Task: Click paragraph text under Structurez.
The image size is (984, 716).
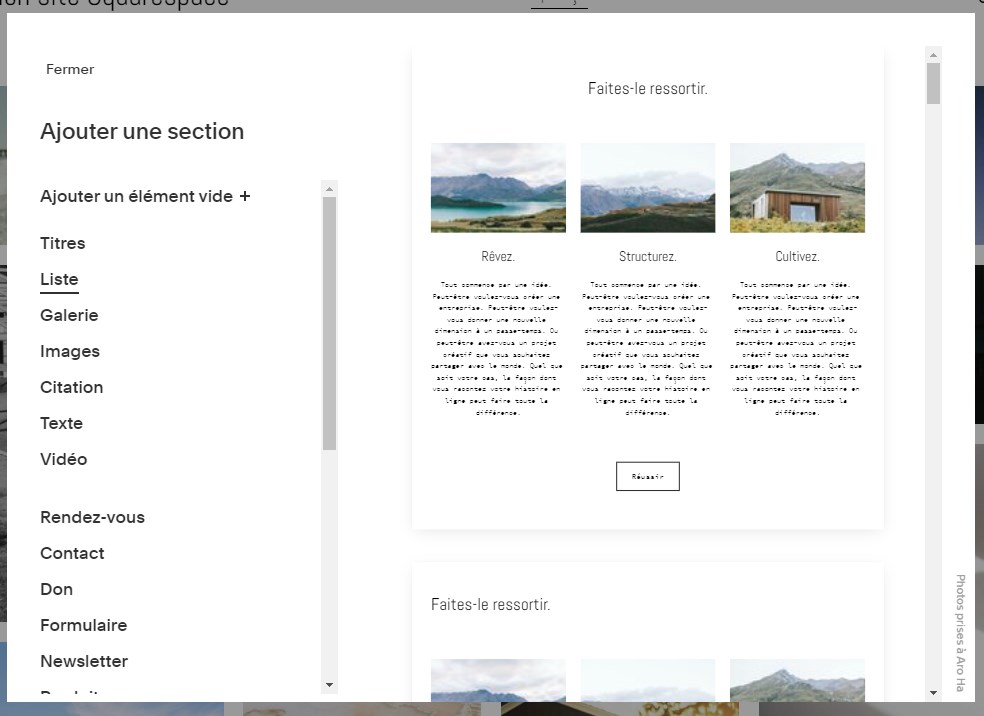Action: [648, 348]
